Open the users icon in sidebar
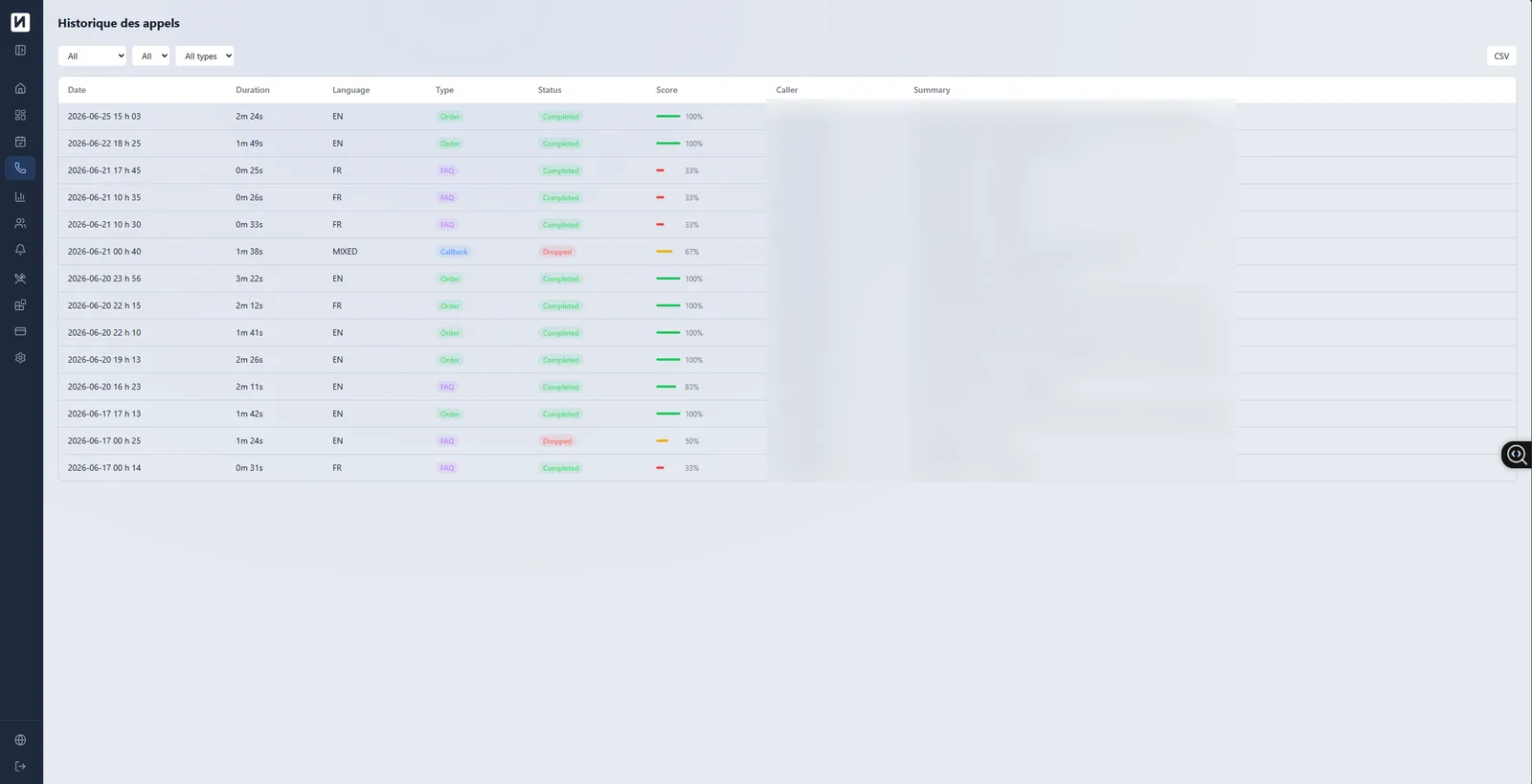This screenshot has height=784, width=1532. 20,223
